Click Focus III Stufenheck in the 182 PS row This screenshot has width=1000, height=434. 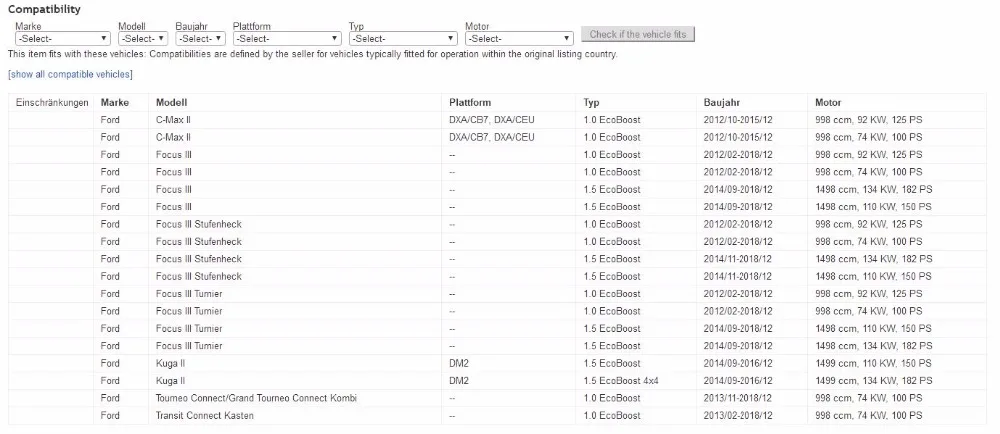point(199,259)
